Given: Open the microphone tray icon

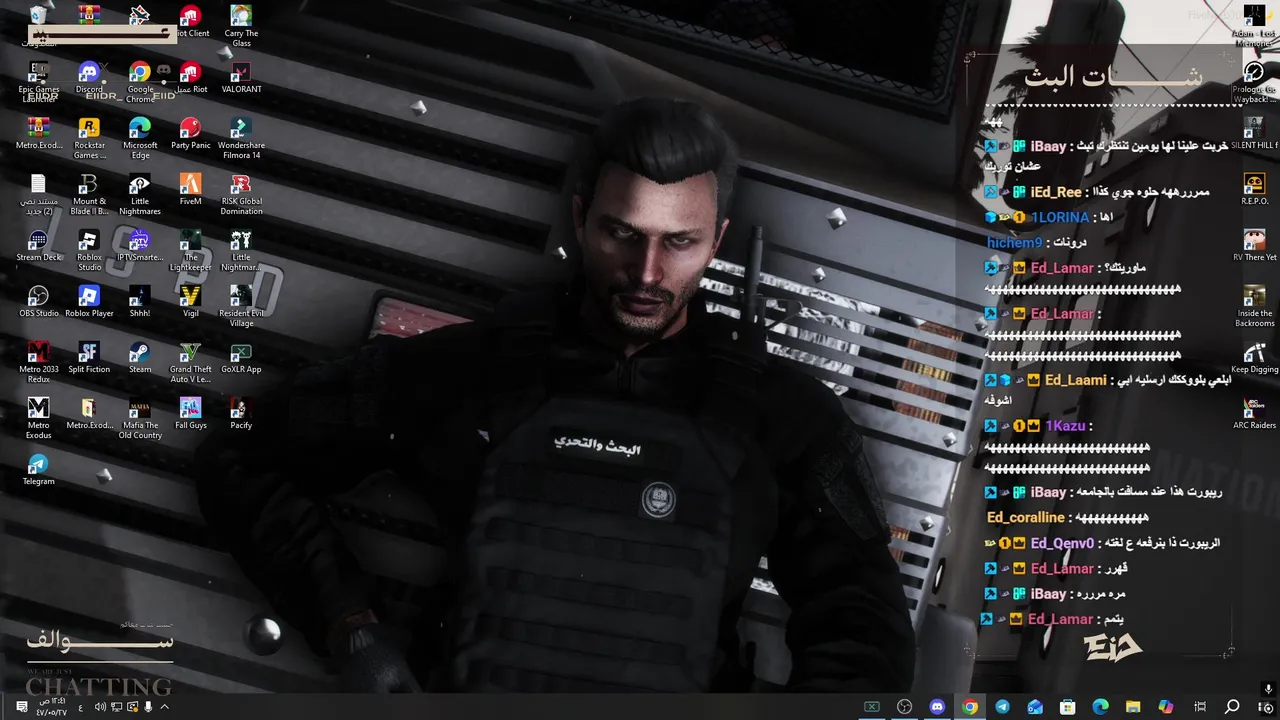Looking at the screenshot, I should point(148,707).
